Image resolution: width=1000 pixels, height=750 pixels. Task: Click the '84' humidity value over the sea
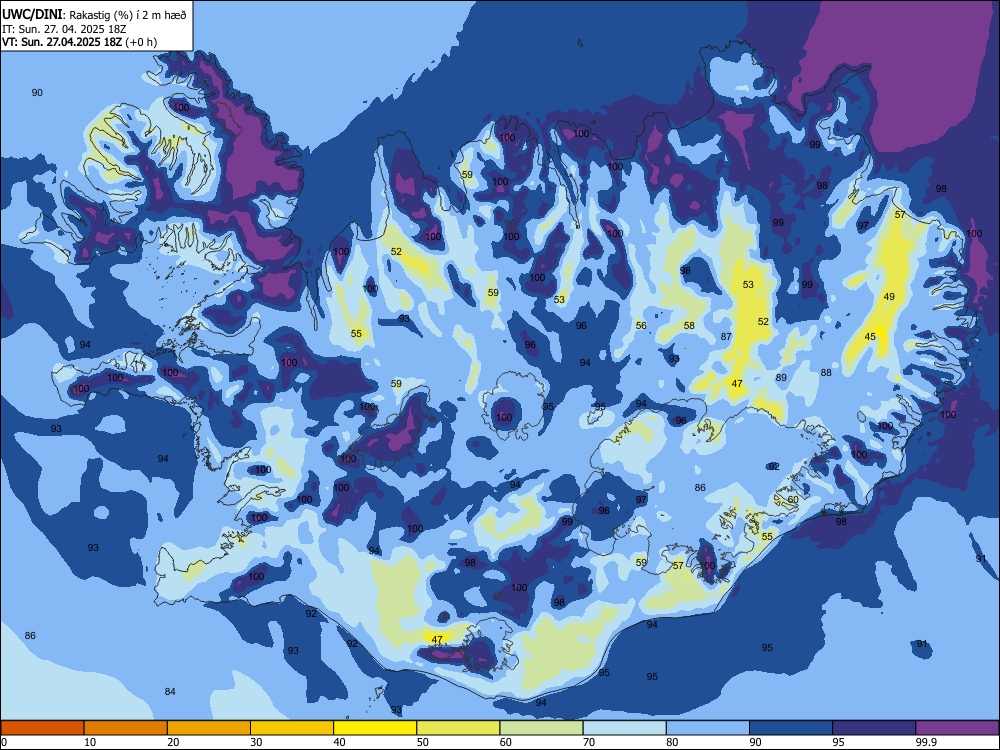click(170, 691)
